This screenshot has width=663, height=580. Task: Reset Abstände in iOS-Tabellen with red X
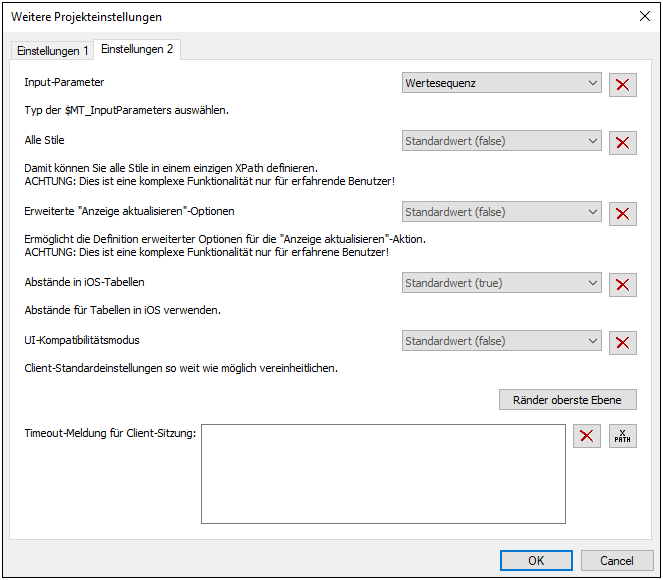623,284
